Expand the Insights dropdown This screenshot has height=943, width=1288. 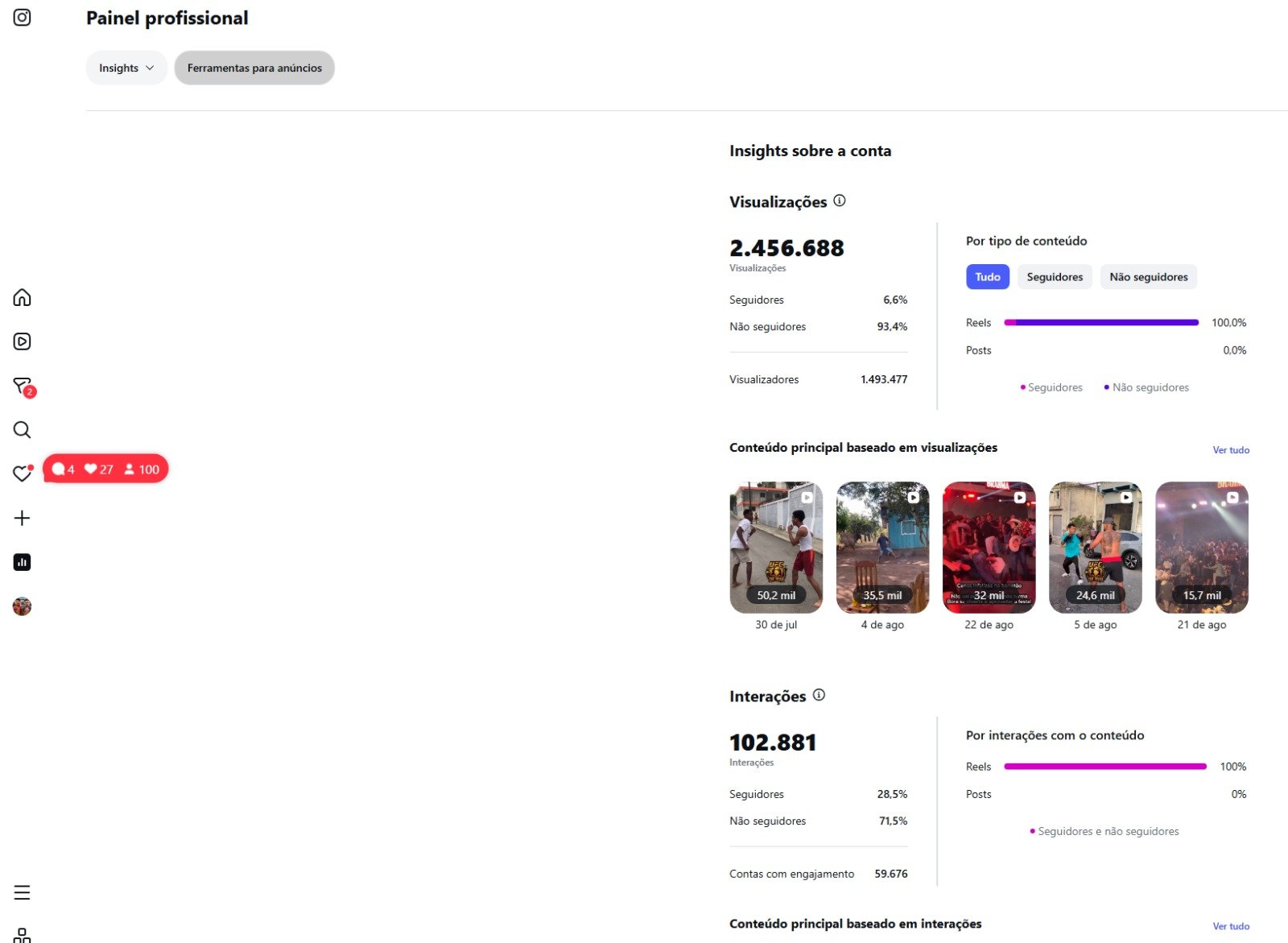(126, 68)
